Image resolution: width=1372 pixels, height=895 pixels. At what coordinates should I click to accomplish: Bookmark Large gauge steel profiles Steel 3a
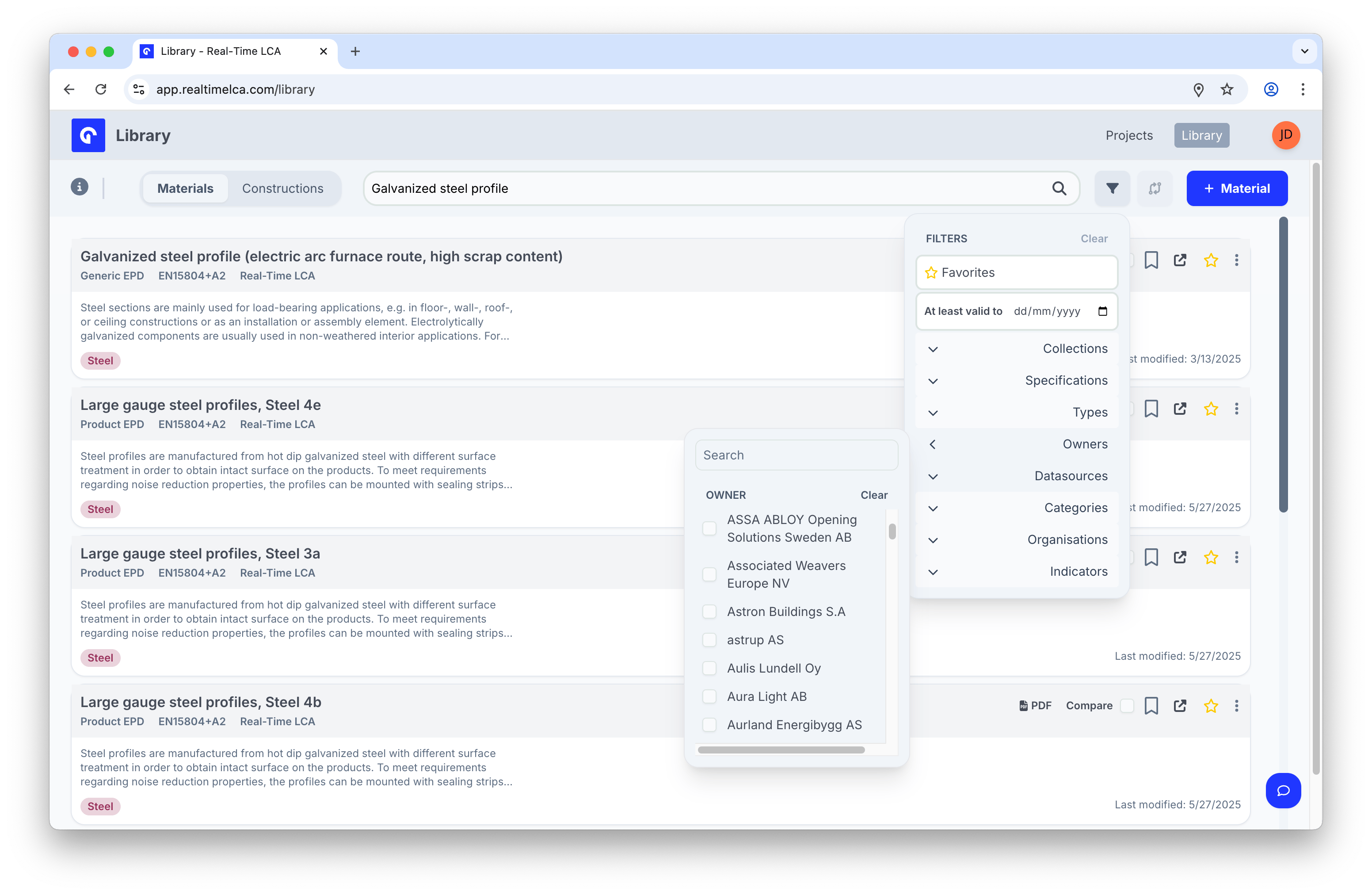coord(1151,557)
